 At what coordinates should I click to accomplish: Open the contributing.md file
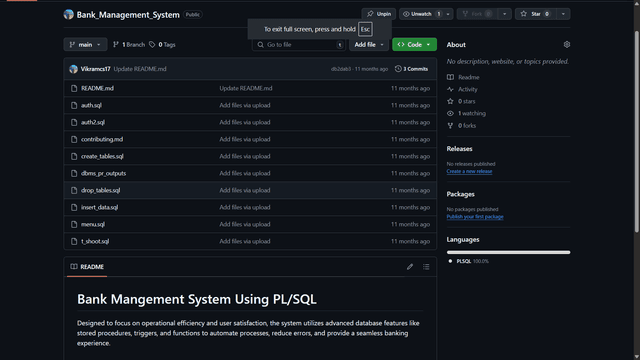pos(102,139)
